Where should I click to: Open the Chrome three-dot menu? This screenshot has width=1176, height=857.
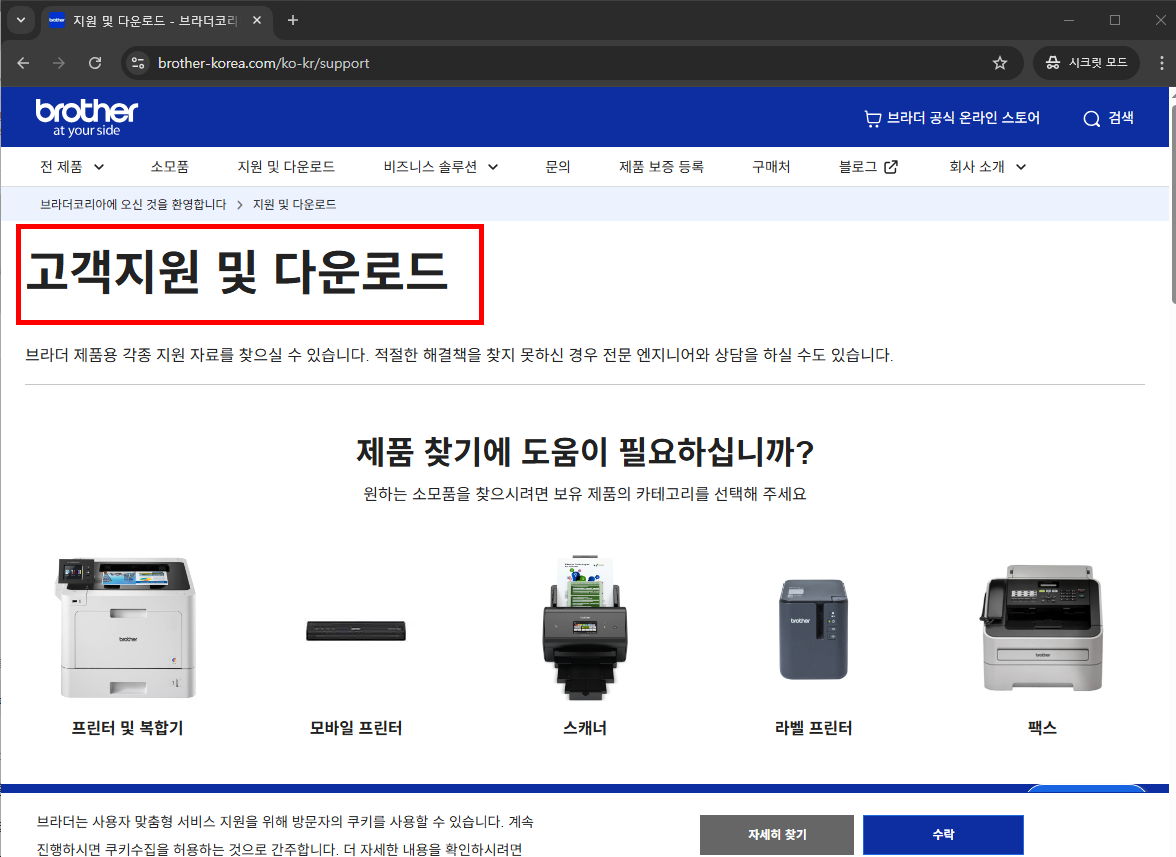pos(1163,62)
